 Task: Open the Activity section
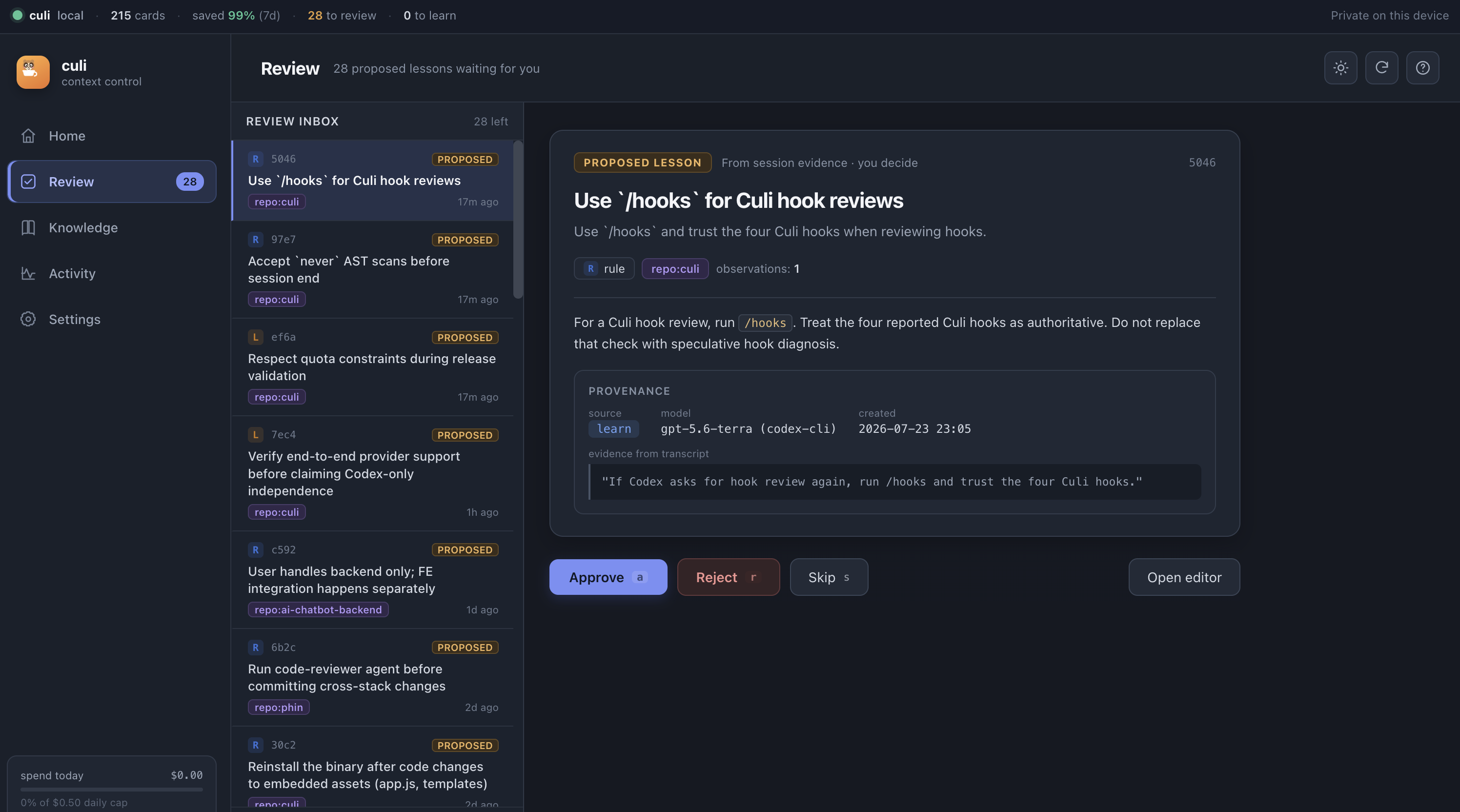112,273
